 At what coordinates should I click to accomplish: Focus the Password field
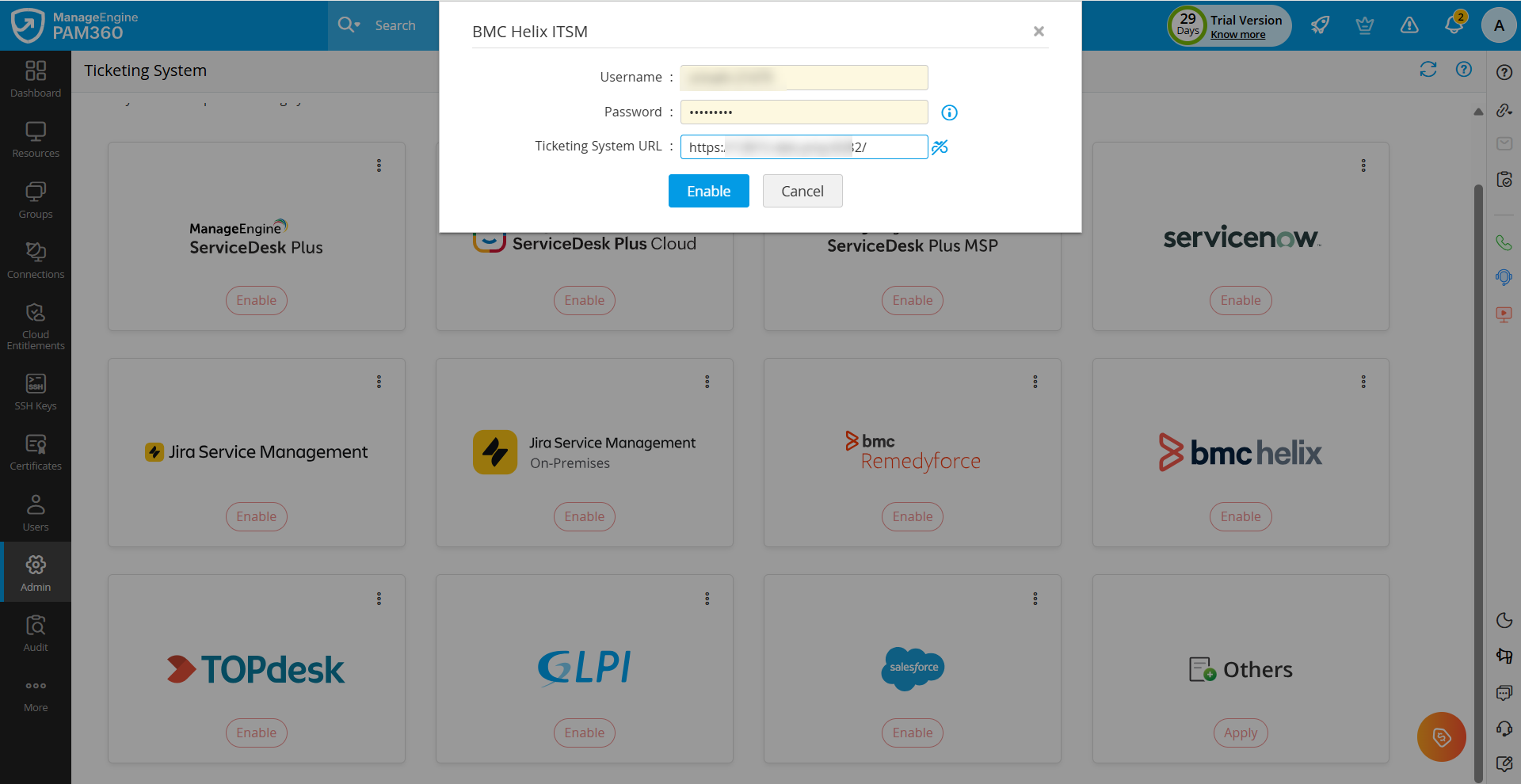click(804, 112)
